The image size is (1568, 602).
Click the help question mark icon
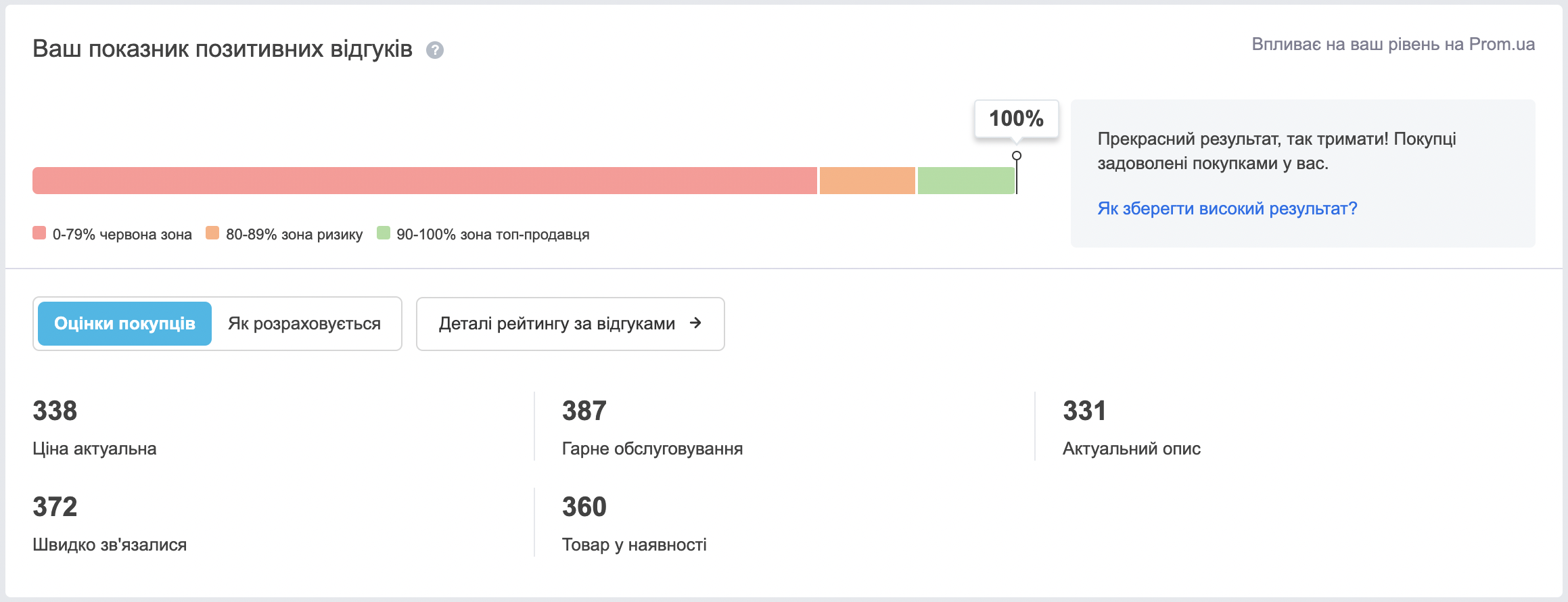tap(435, 50)
